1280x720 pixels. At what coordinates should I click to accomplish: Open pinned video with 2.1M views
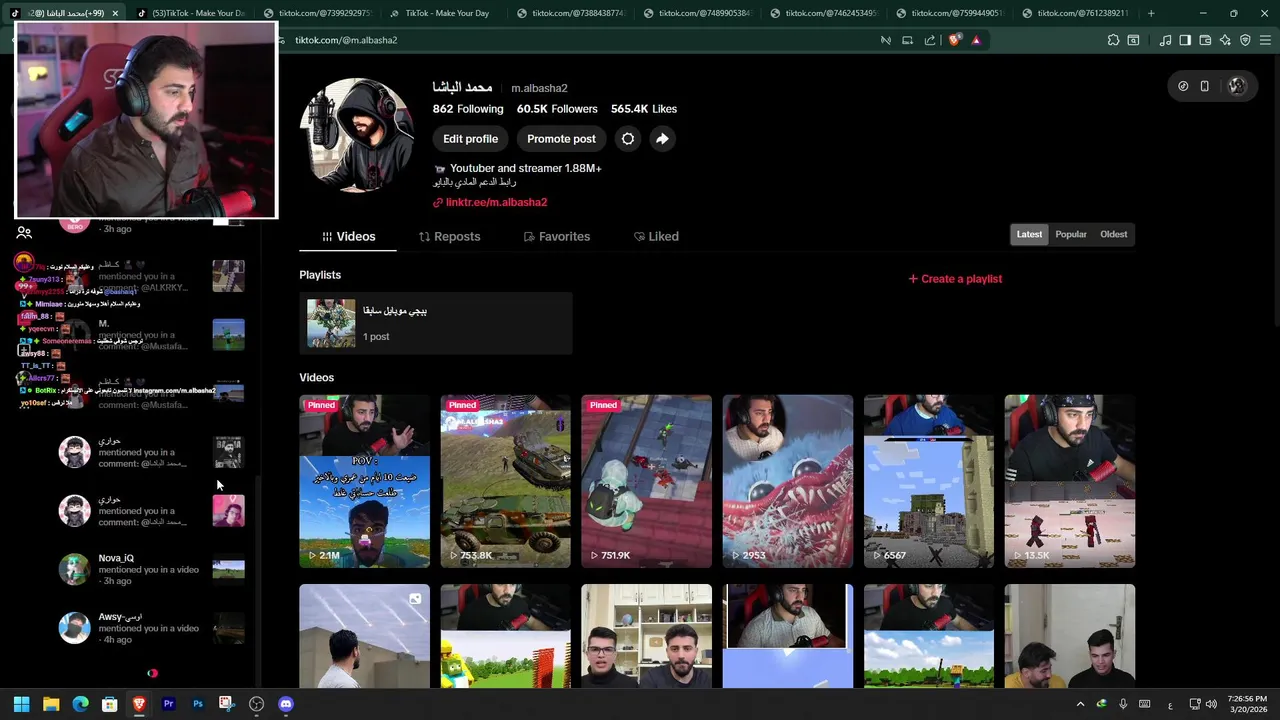tap(364, 481)
